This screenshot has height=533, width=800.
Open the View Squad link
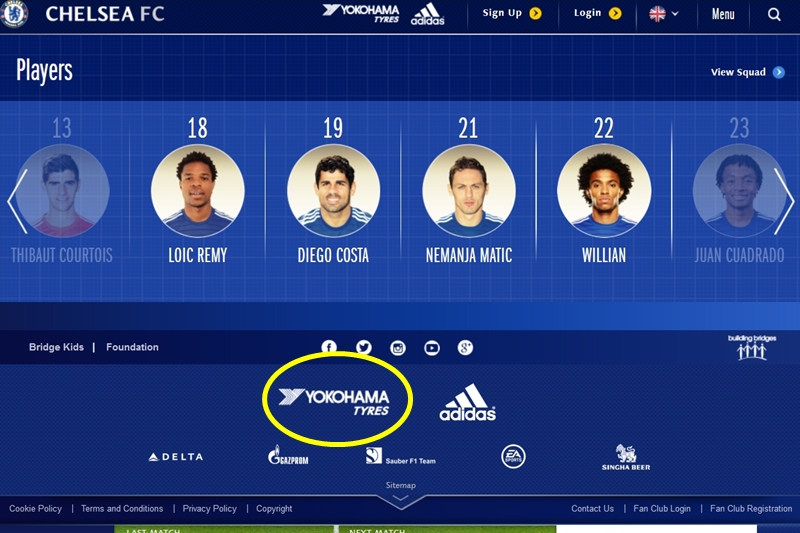point(747,72)
